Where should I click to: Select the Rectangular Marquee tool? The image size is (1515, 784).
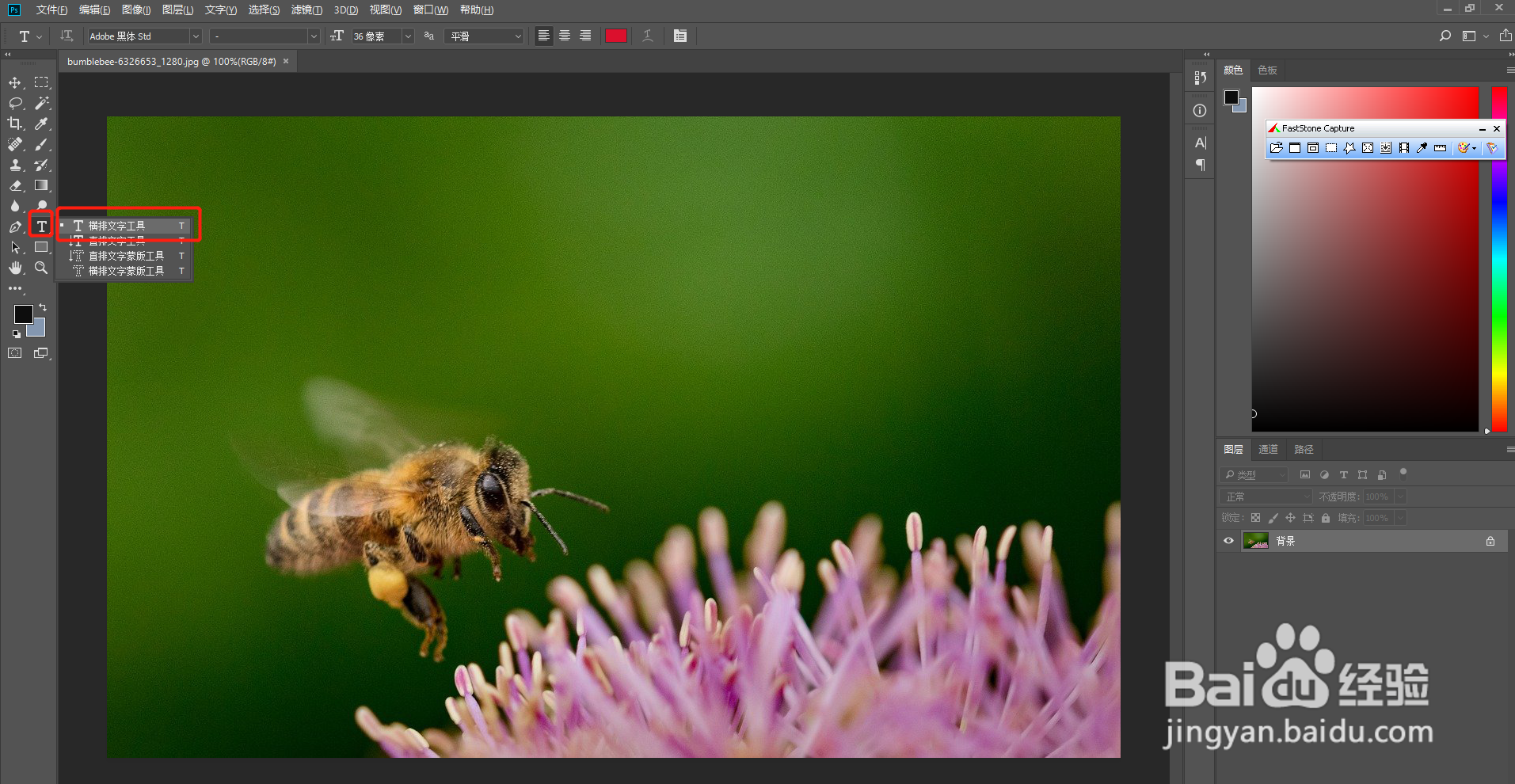click(x=41, y=82)
